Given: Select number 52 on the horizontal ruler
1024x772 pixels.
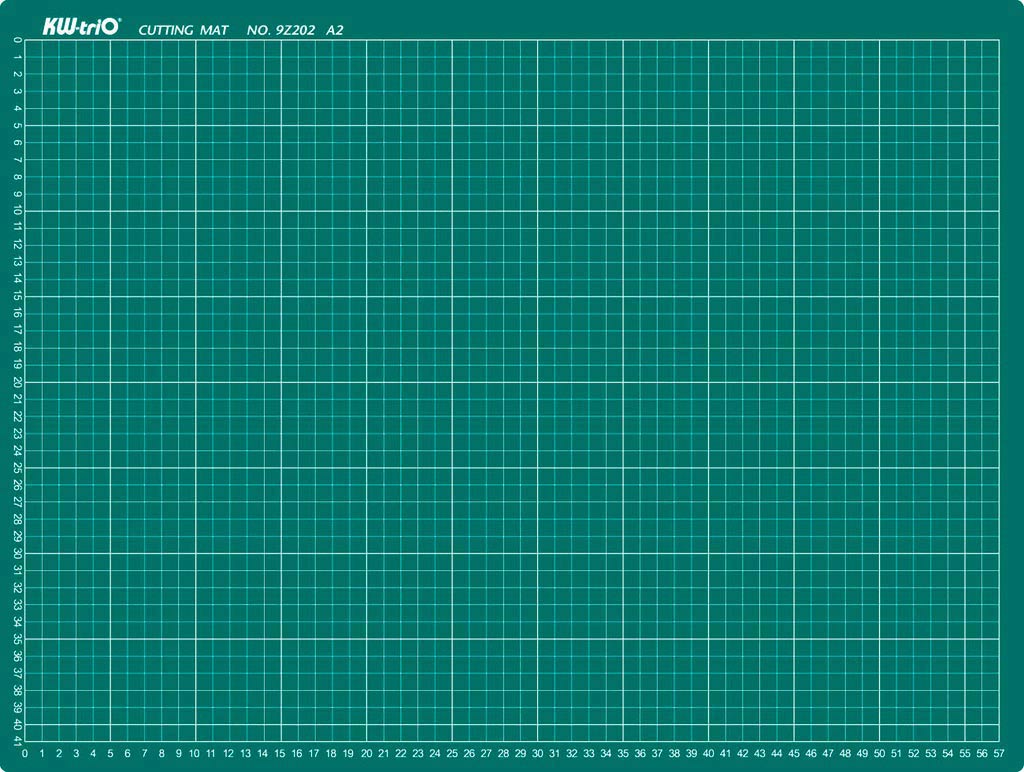Looking at the screenshot, I should pos(914,753).
